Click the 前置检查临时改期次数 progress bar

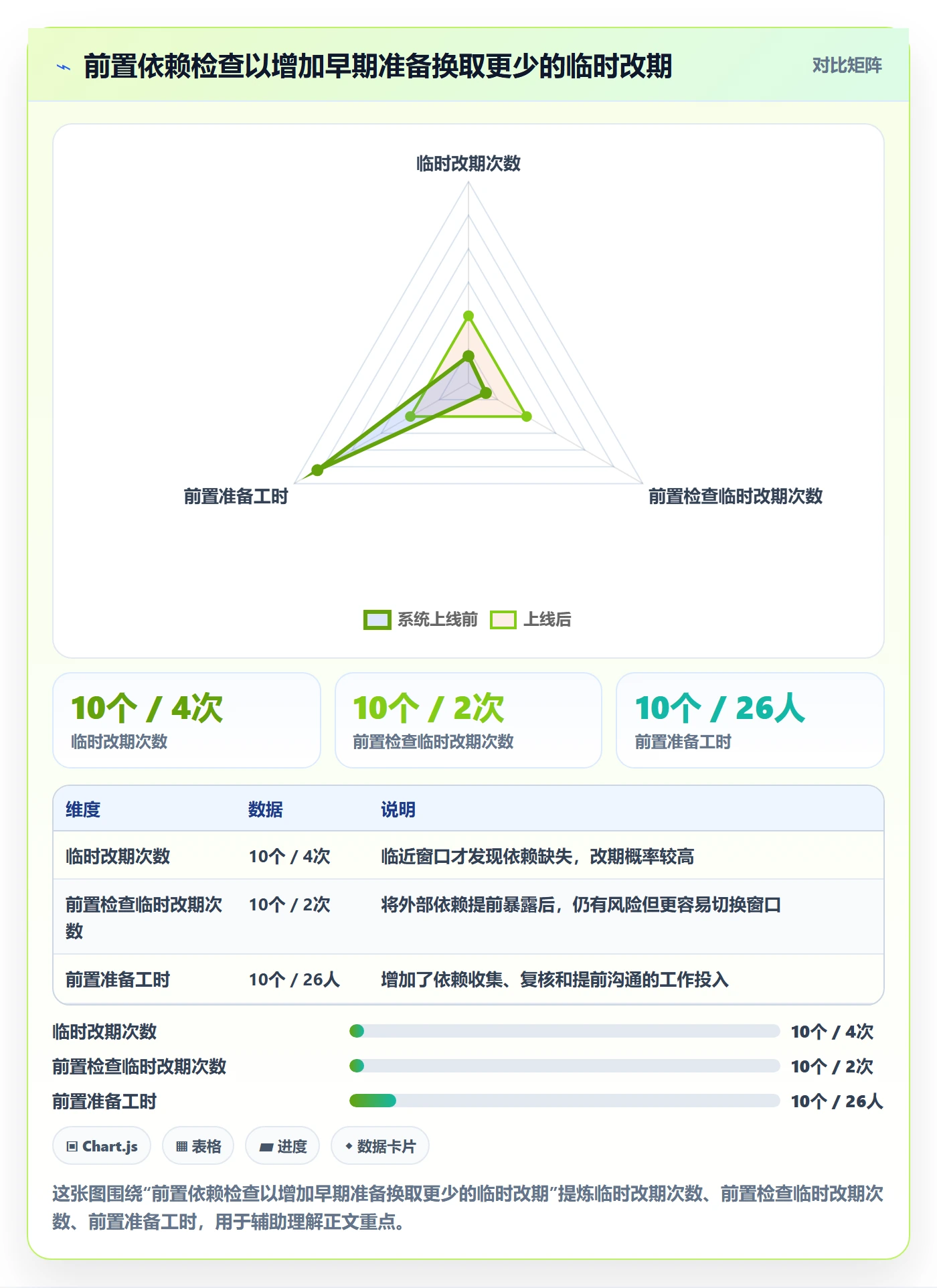(x=564, y=1066)
